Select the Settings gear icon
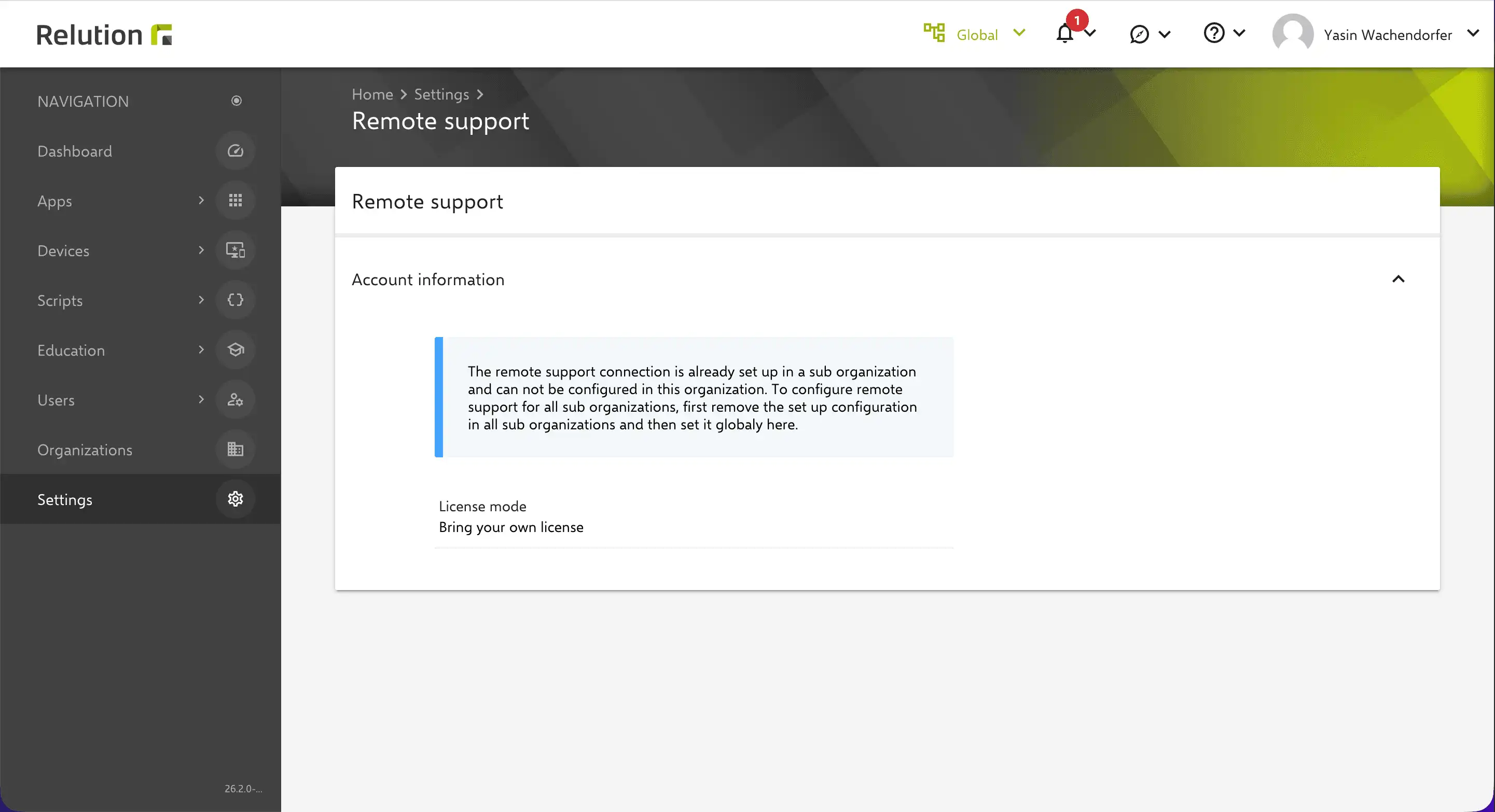 coord(236,499)
